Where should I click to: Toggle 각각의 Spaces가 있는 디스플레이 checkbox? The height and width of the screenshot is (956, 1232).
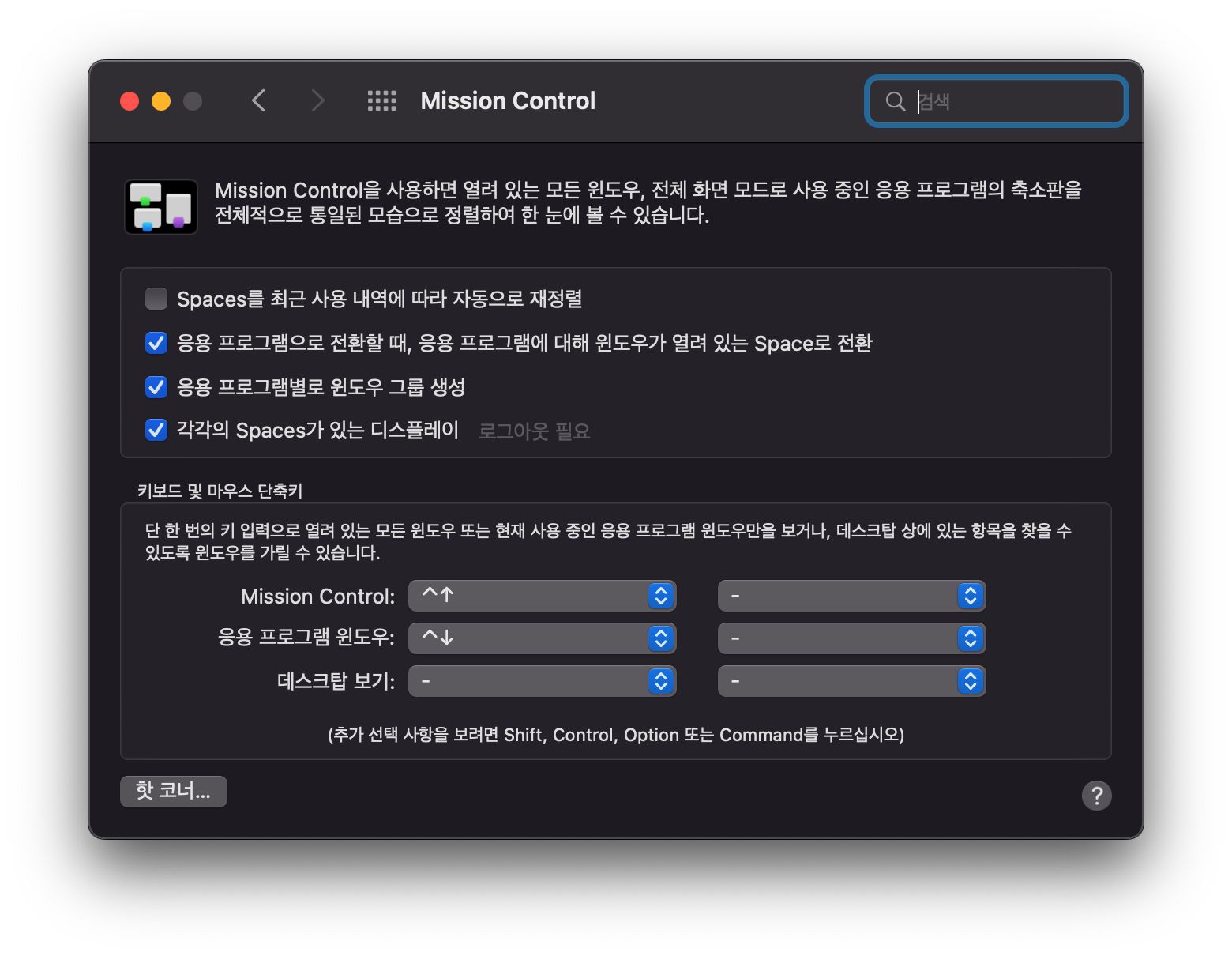tap(156, 431)
